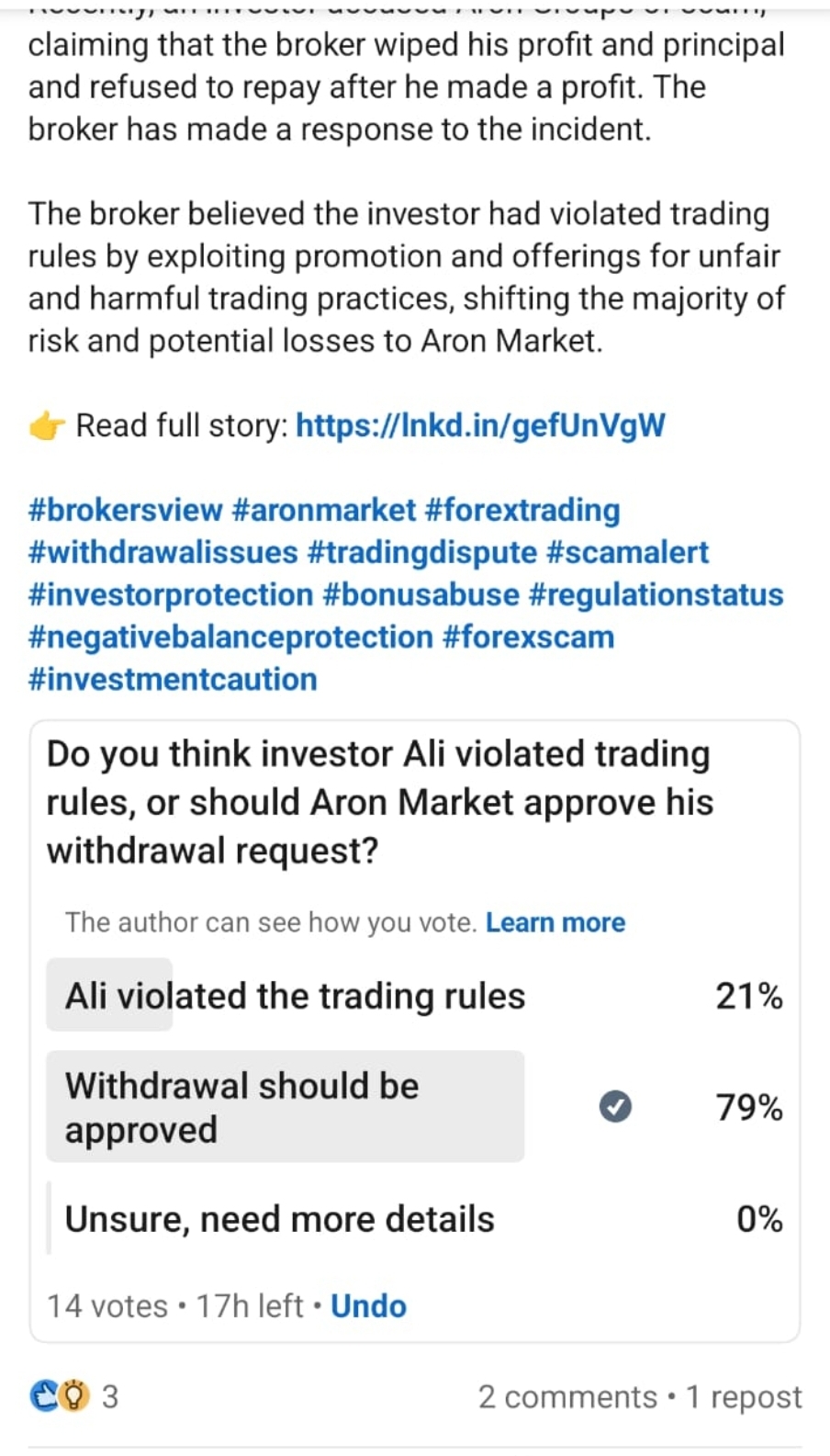Screen dimensions: 830x1456
Task: Open the #scamalert hashtag
Action: (627, 552)
